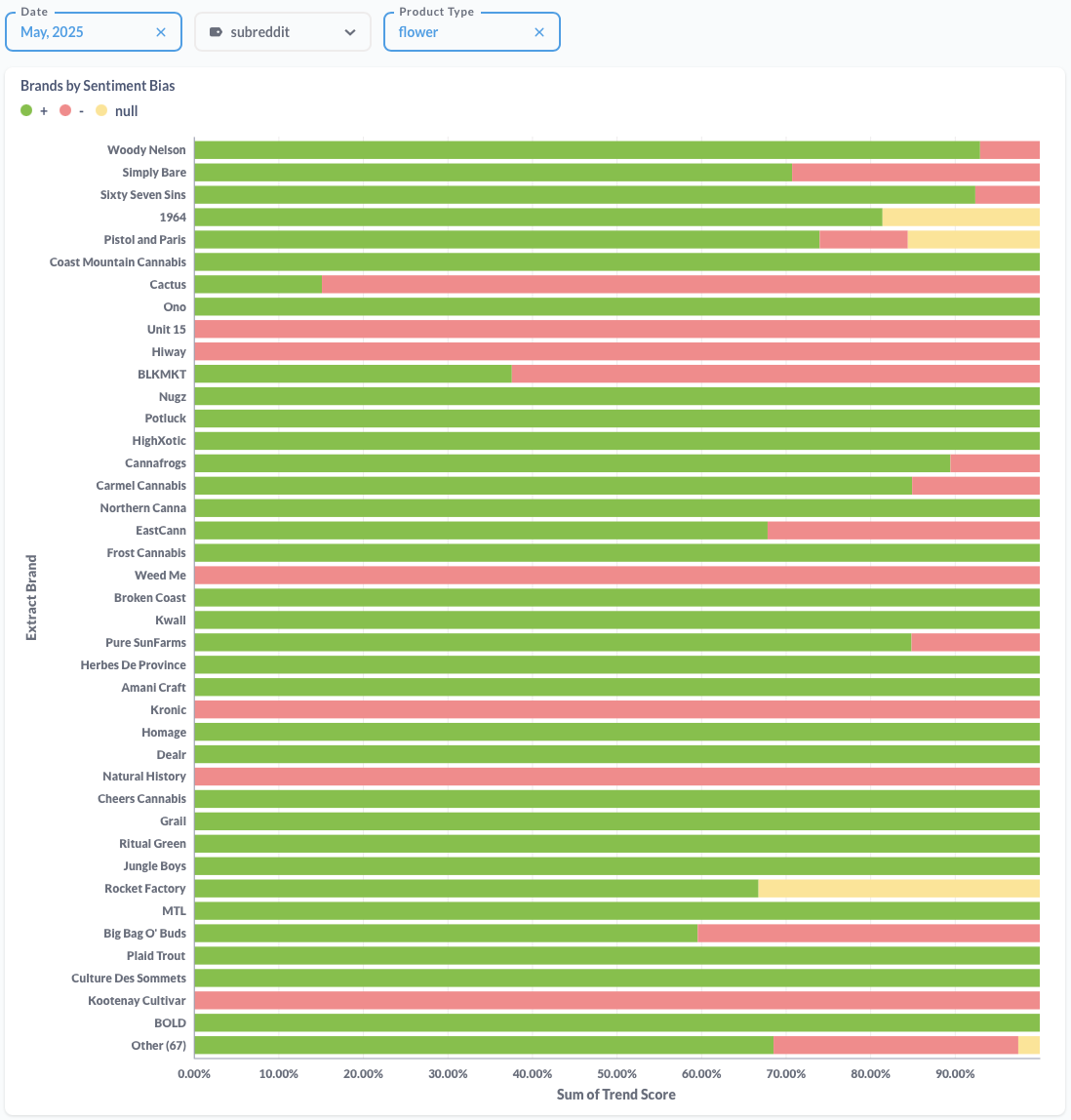The image size is (1071, 1120).
Task: Click the red segment for Big Bag O' Buds
Action: tap(869, 933)
